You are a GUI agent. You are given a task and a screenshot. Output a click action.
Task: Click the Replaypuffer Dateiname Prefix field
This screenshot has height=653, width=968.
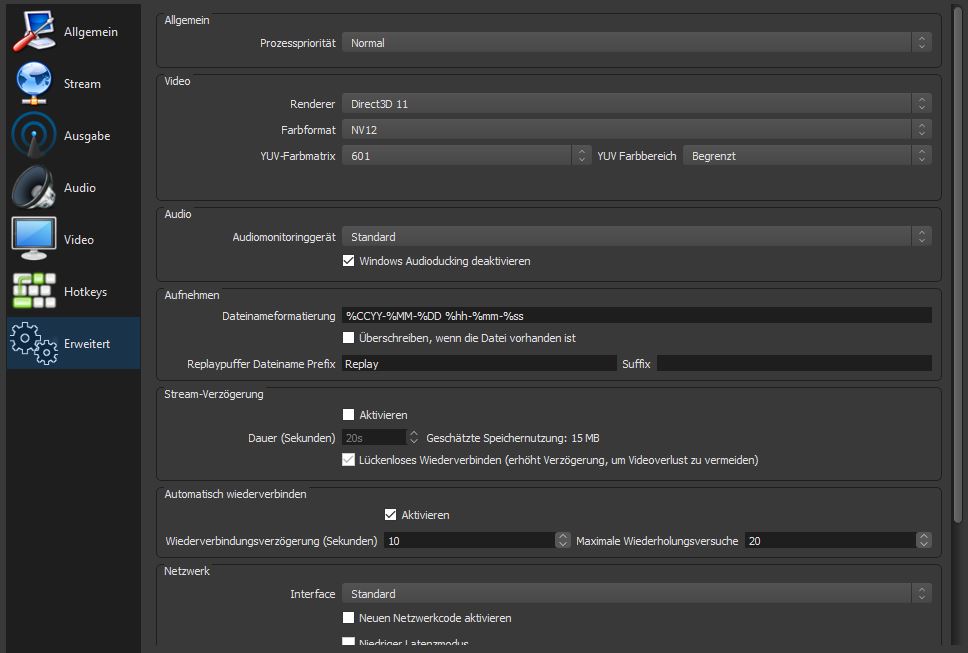click(x=479, y=364)
